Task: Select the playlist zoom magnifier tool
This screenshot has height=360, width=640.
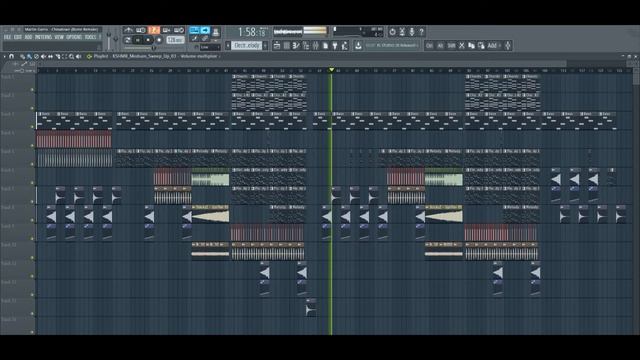Action: [72, 56]
